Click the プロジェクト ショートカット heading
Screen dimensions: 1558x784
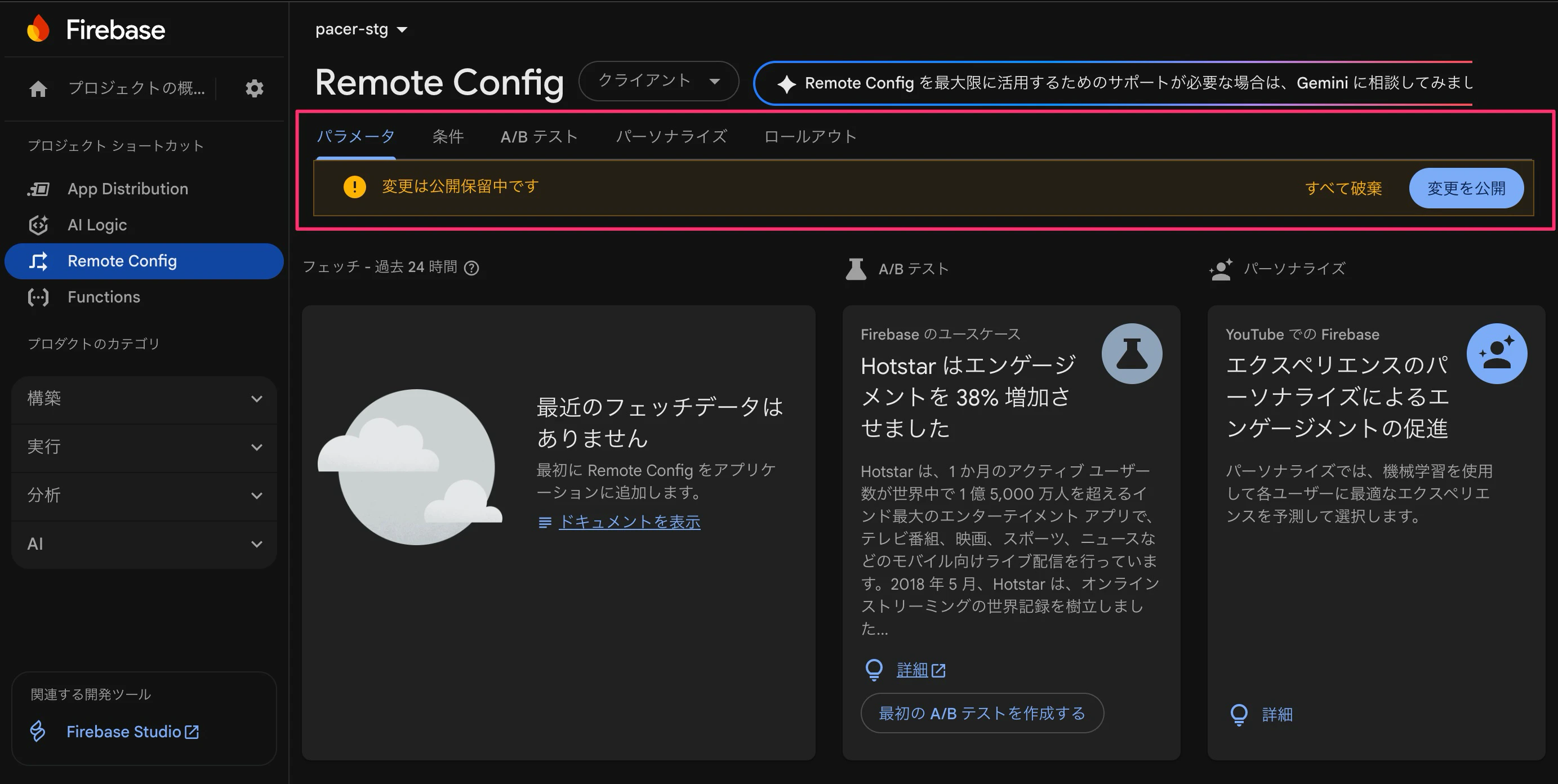click(x=115, y=146)
